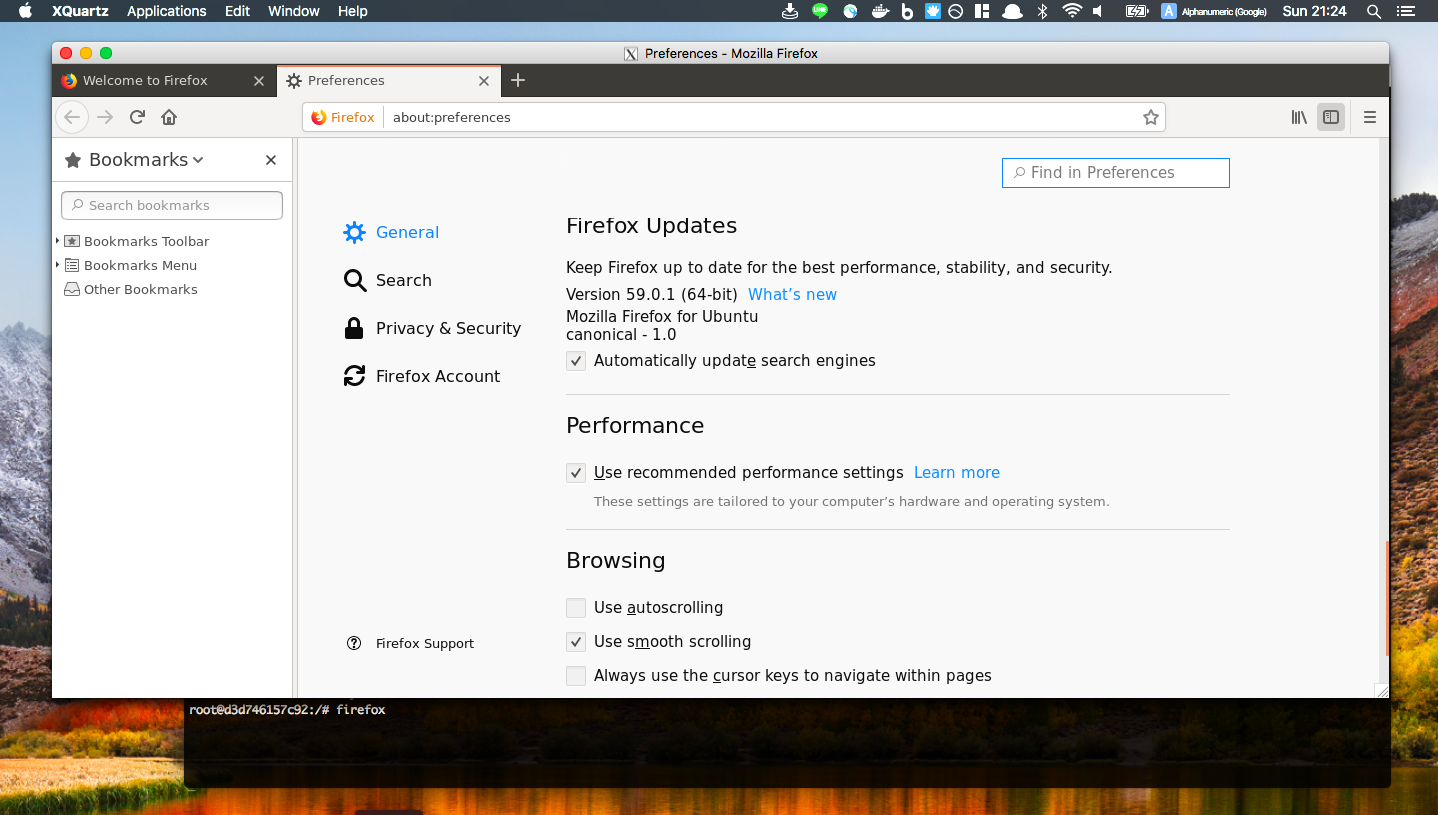Enable use autoscrolling

point(576,607)
